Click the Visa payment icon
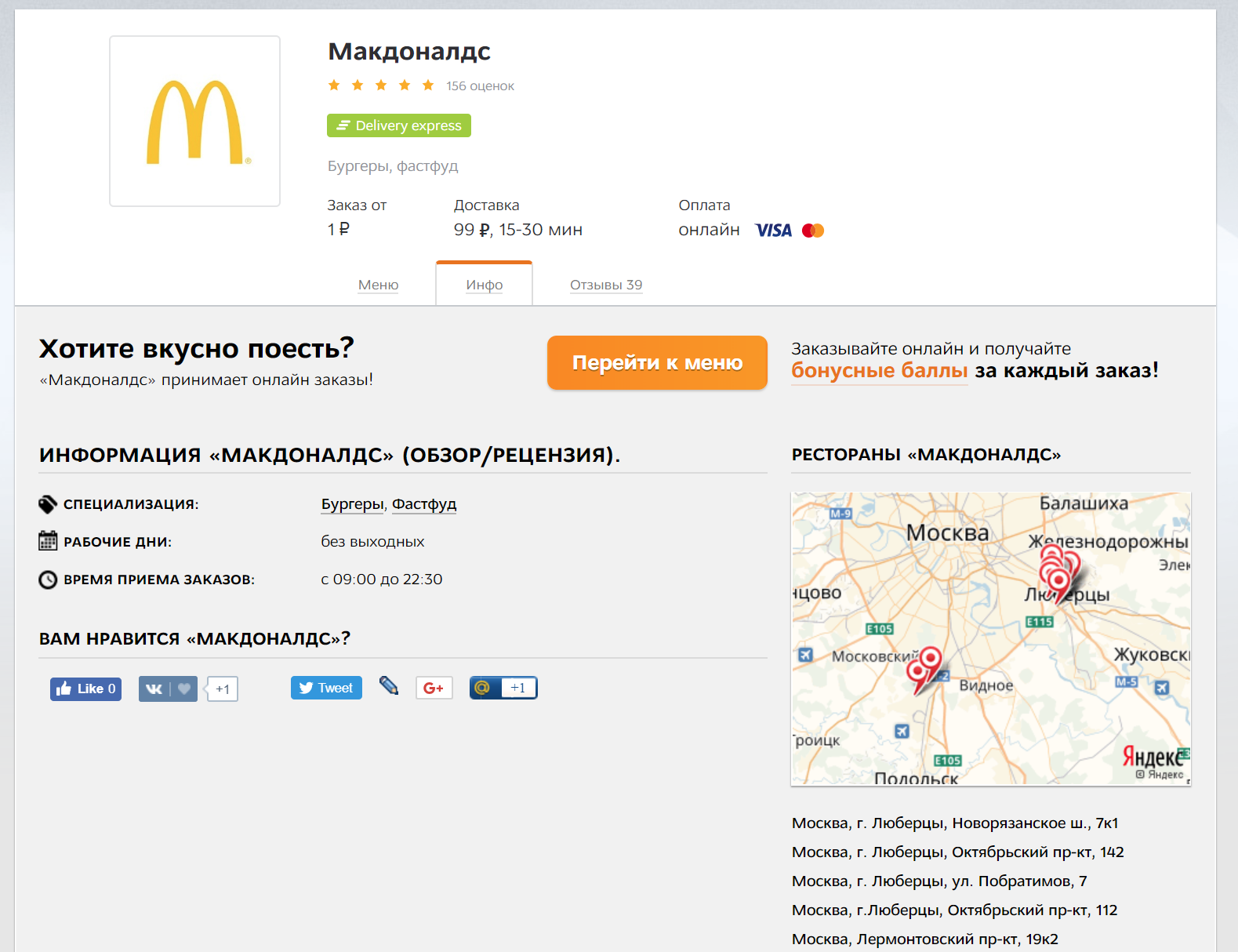 tap(774, 231)
